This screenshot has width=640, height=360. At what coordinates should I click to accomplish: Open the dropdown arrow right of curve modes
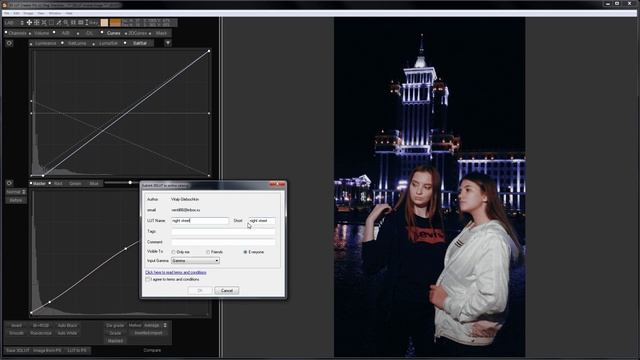point(168,43)
